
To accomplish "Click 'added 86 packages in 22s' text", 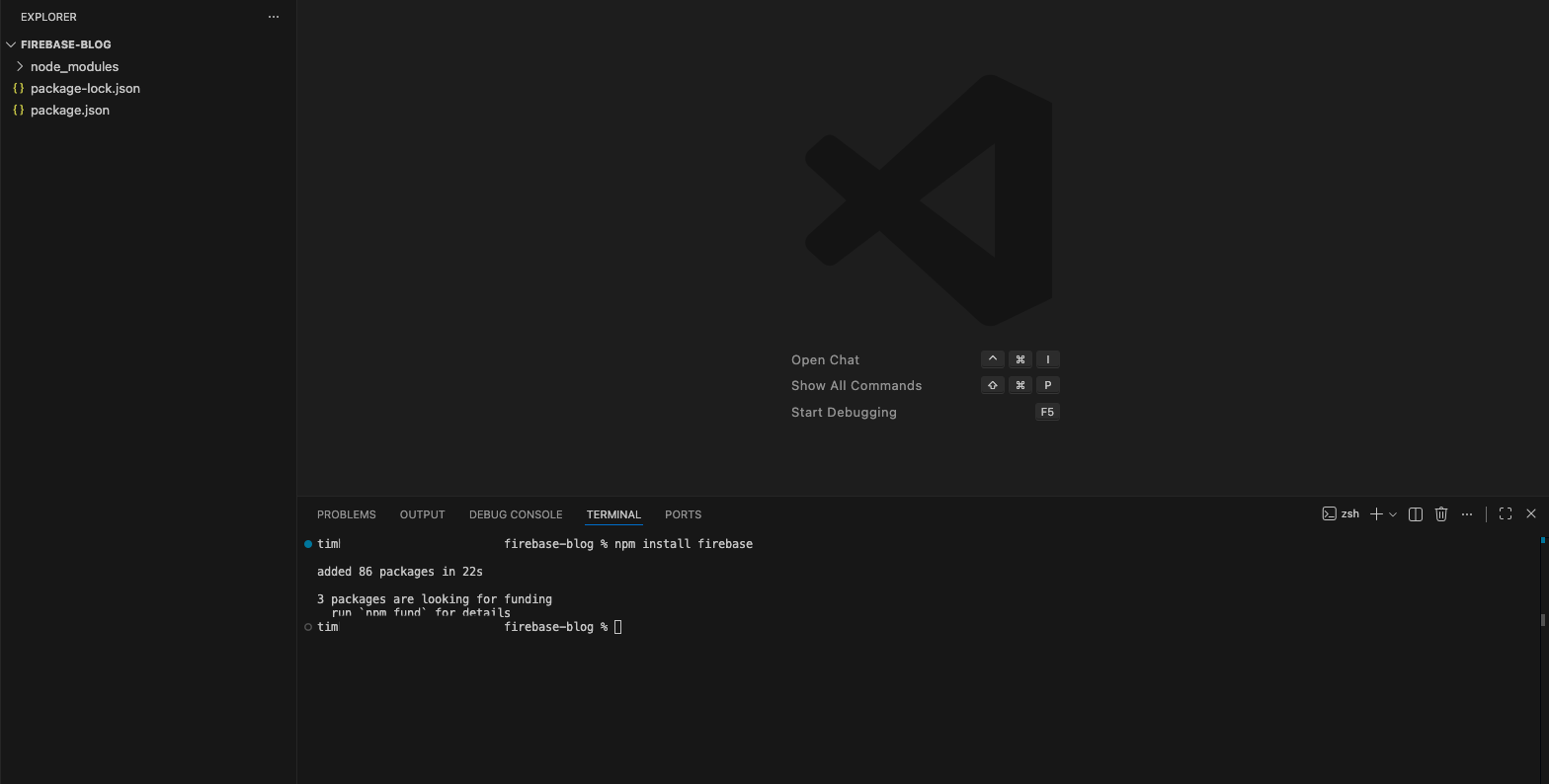I will coord(400,572).
